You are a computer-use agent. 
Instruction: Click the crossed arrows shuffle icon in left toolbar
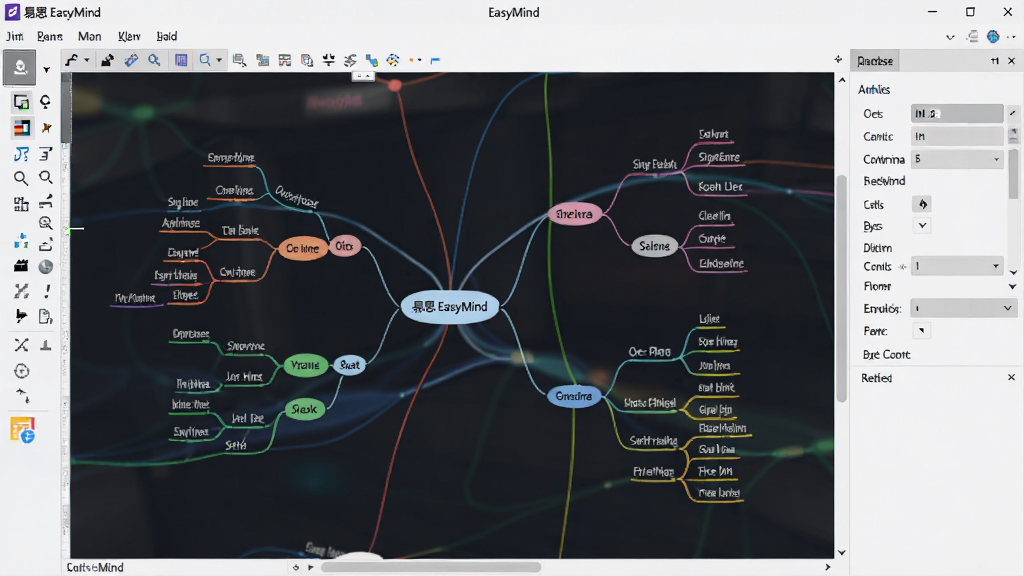21,345
